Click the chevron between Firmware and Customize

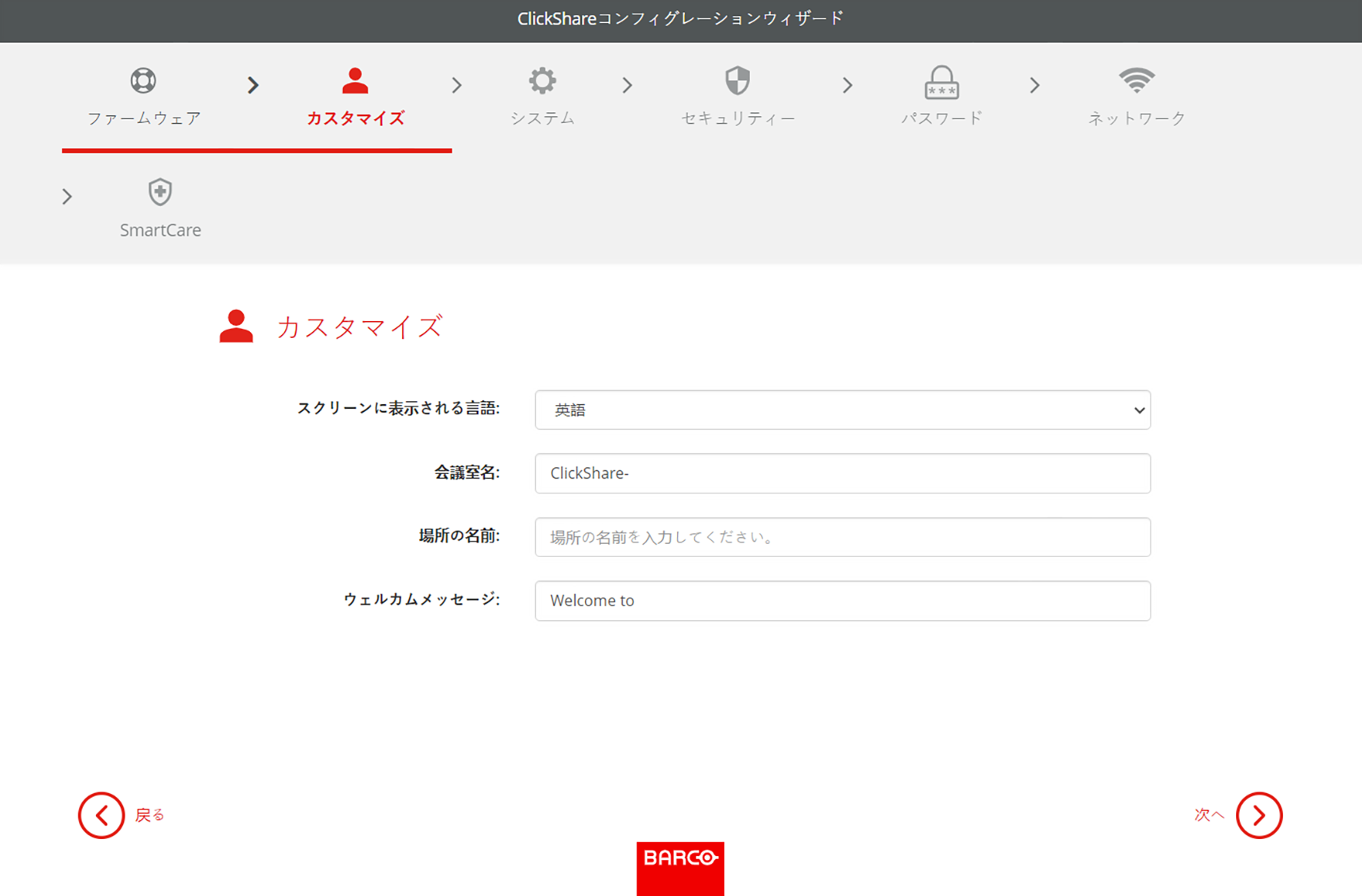pyautogui.click(x=253, y=85)
